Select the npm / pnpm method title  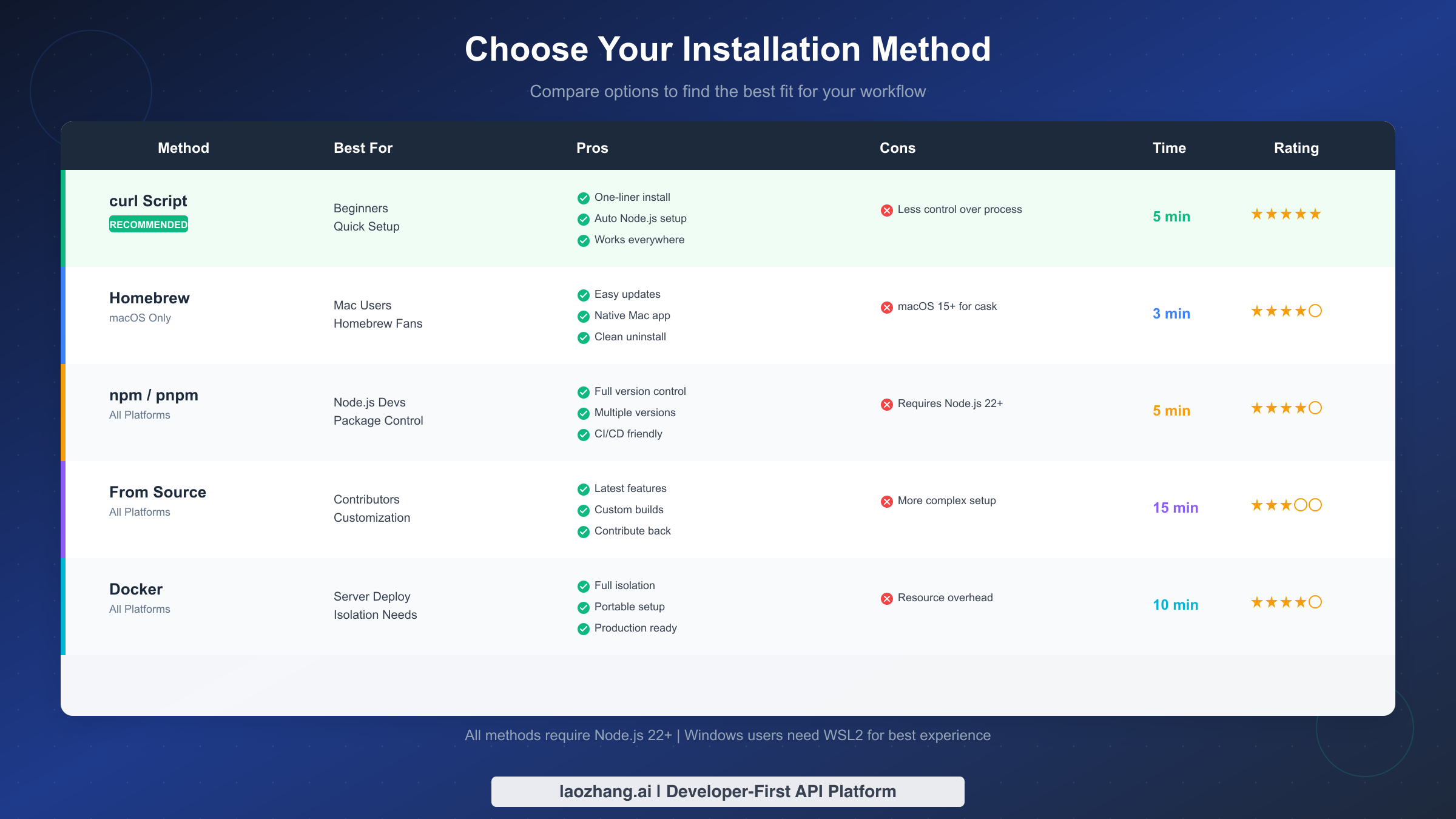pos(153,395)
